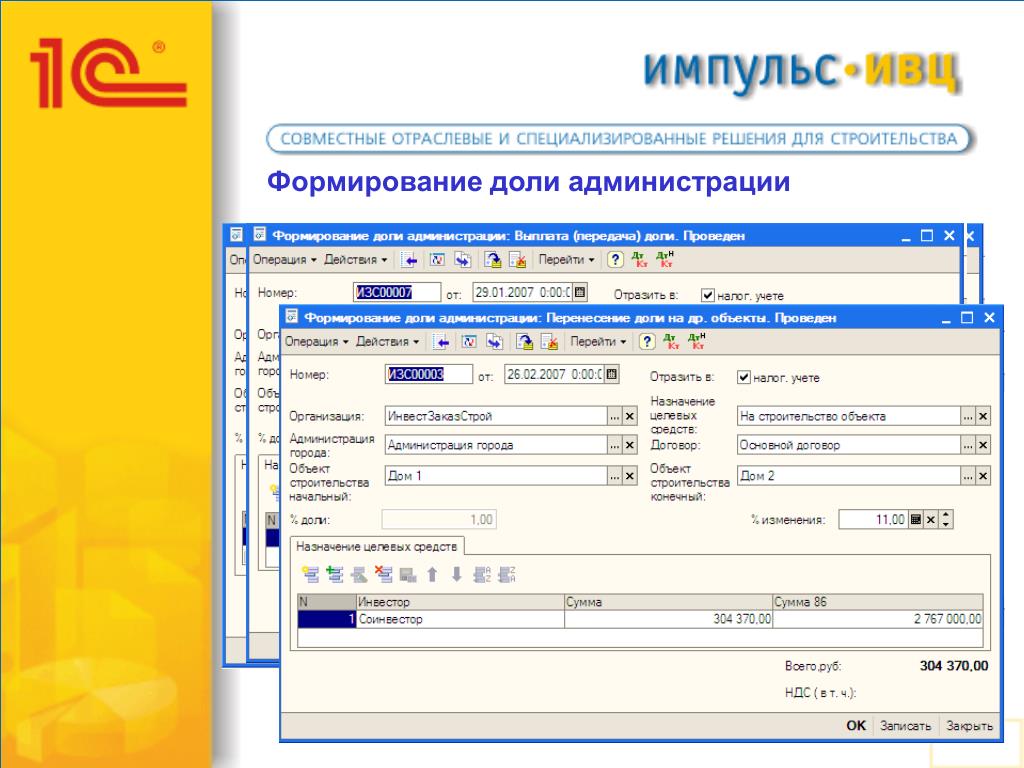Click the end editing icon in the table toolbar
Viewport: 1024px width, 768px height.
[x=408, y=575]
